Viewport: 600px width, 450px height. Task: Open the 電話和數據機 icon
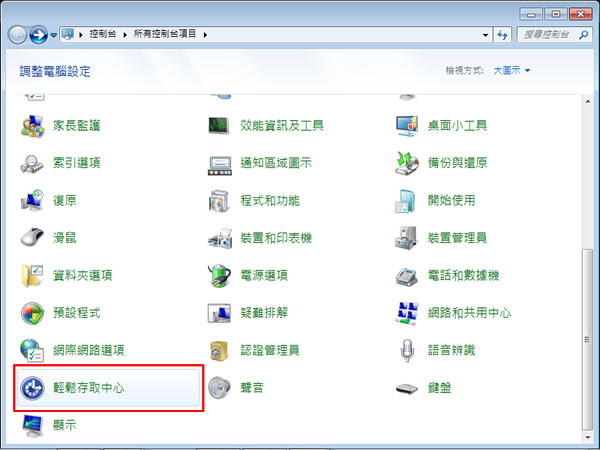406,276
